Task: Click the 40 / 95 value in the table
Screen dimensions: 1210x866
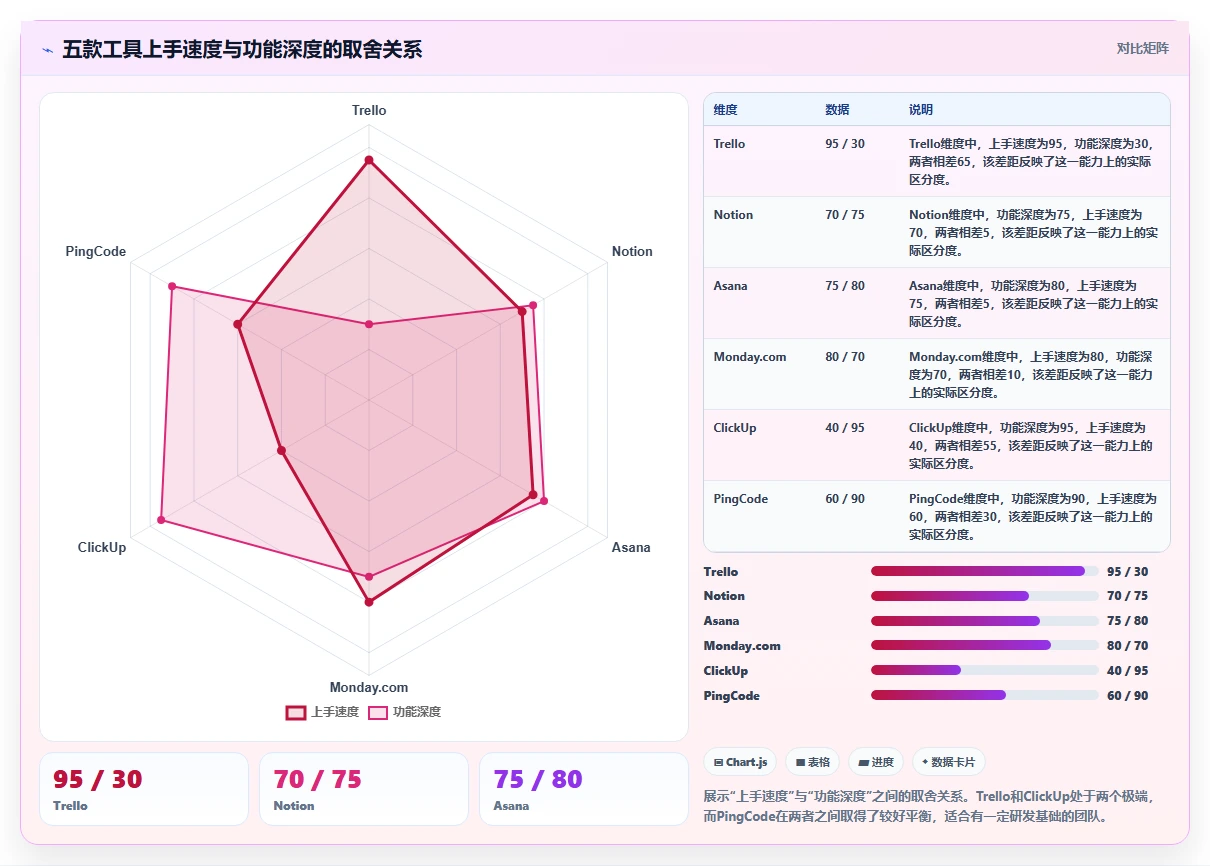Action: (845, 428)
